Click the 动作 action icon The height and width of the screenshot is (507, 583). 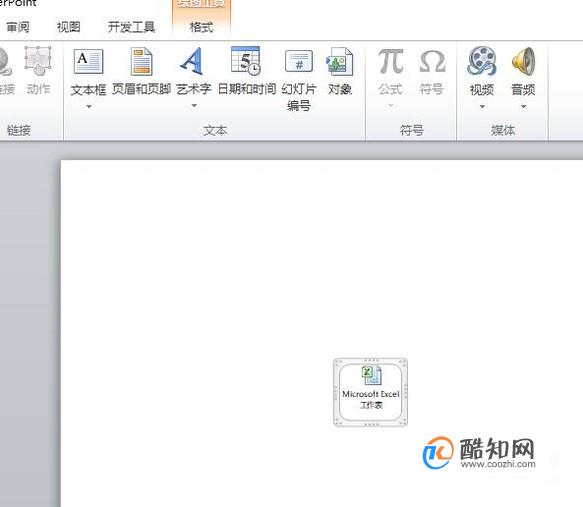pyautogui.click(x=38, y=61)
